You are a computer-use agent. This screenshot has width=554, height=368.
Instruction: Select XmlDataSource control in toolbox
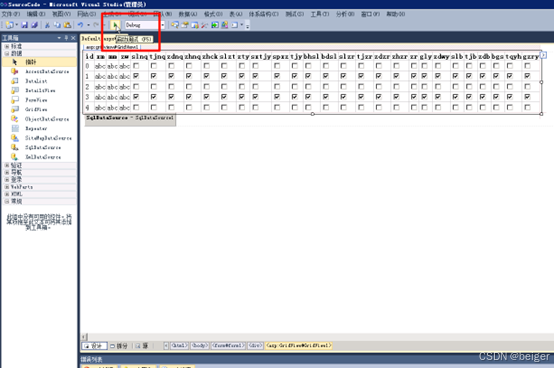click(39, 157)
